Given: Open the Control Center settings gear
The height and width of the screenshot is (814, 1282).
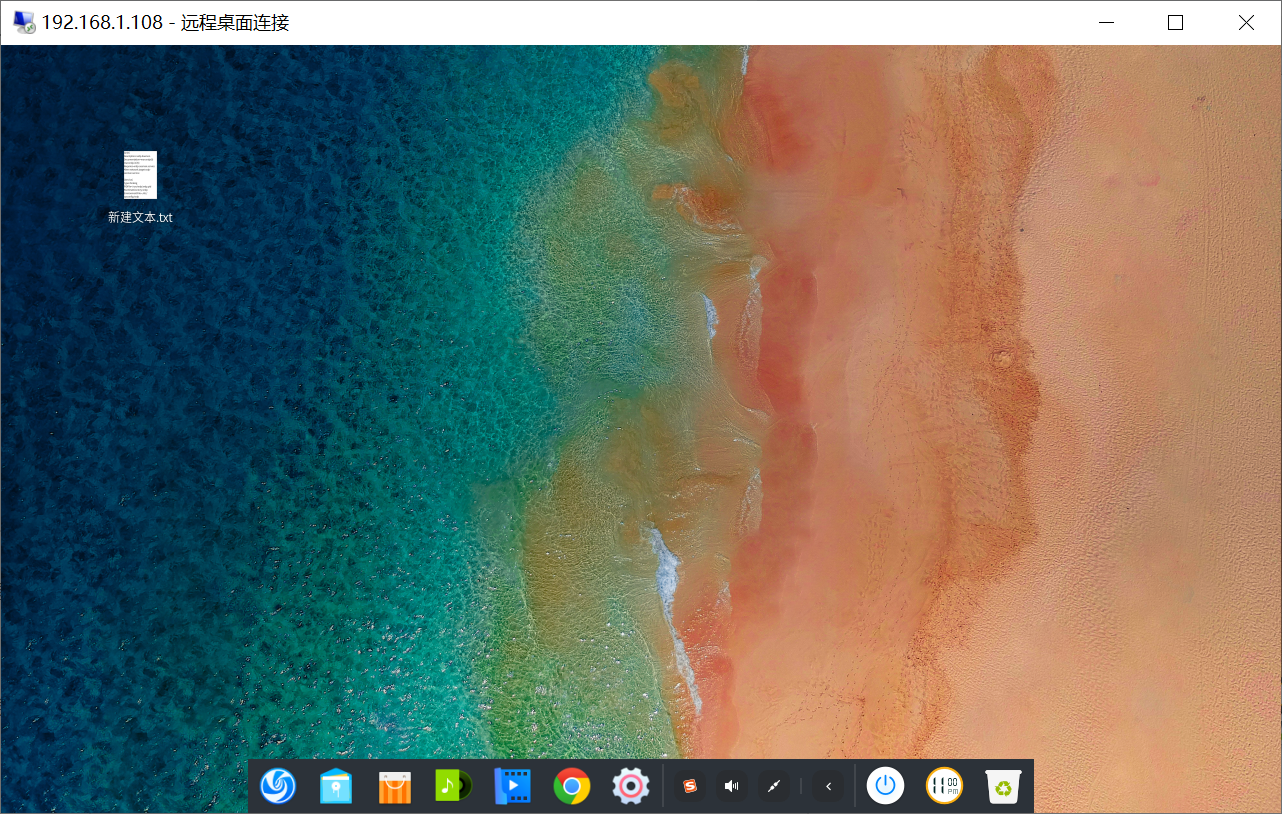Looking at the screenshot, I should (630, 786).
